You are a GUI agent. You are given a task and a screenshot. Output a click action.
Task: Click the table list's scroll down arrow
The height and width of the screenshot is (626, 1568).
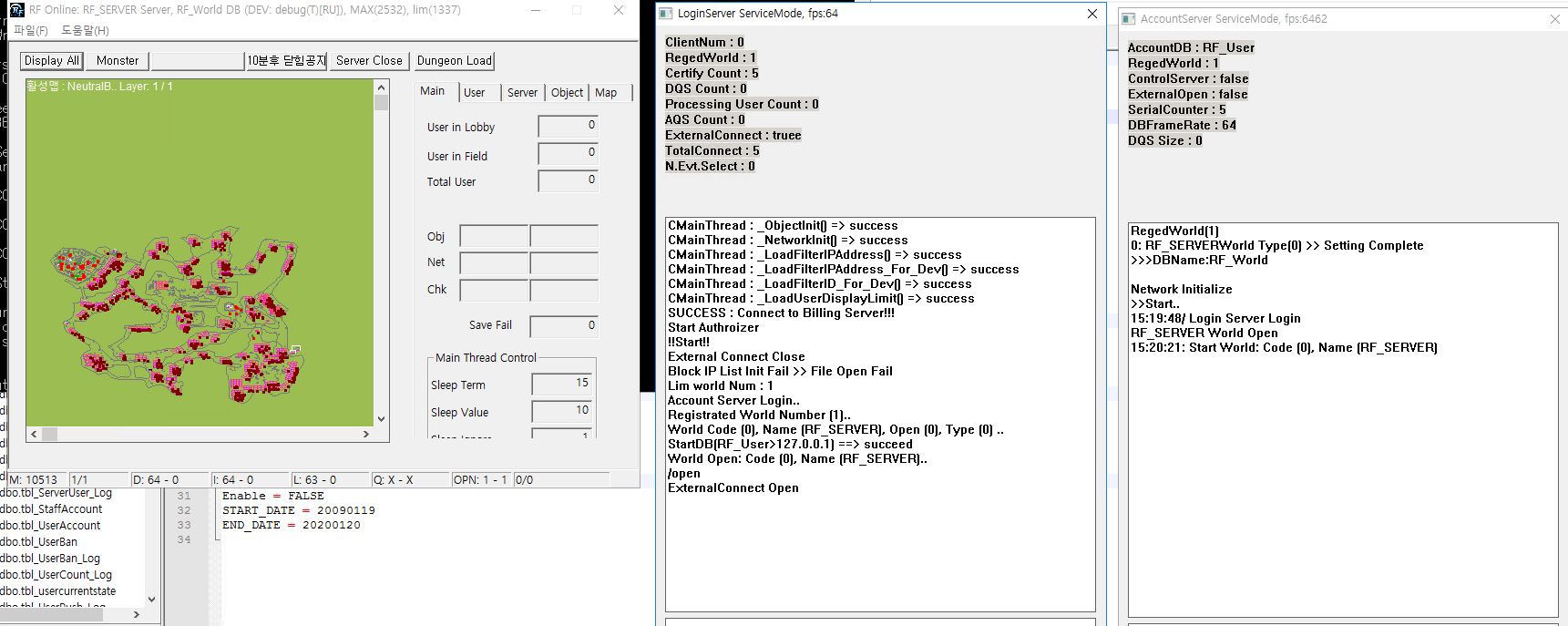[151, 599]
